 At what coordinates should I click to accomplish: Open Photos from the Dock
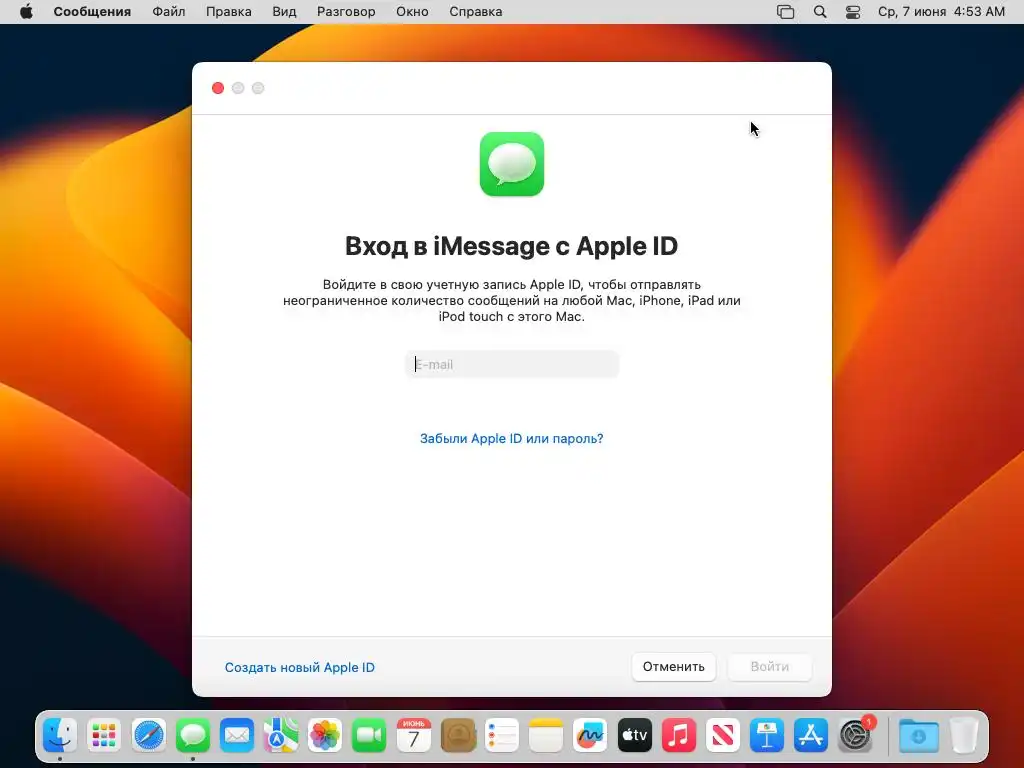pyautogui.click(x=325, y=735)
